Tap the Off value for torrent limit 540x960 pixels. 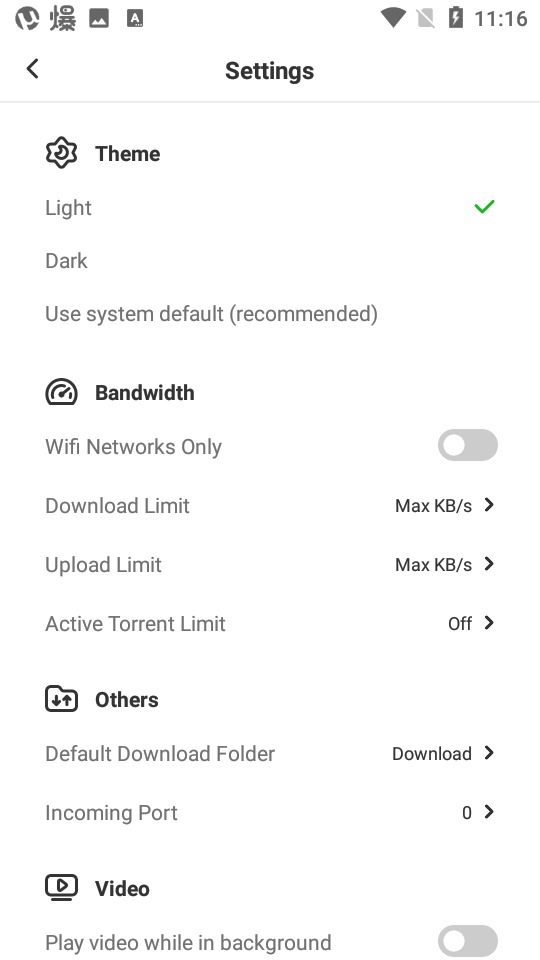(460, 623)
